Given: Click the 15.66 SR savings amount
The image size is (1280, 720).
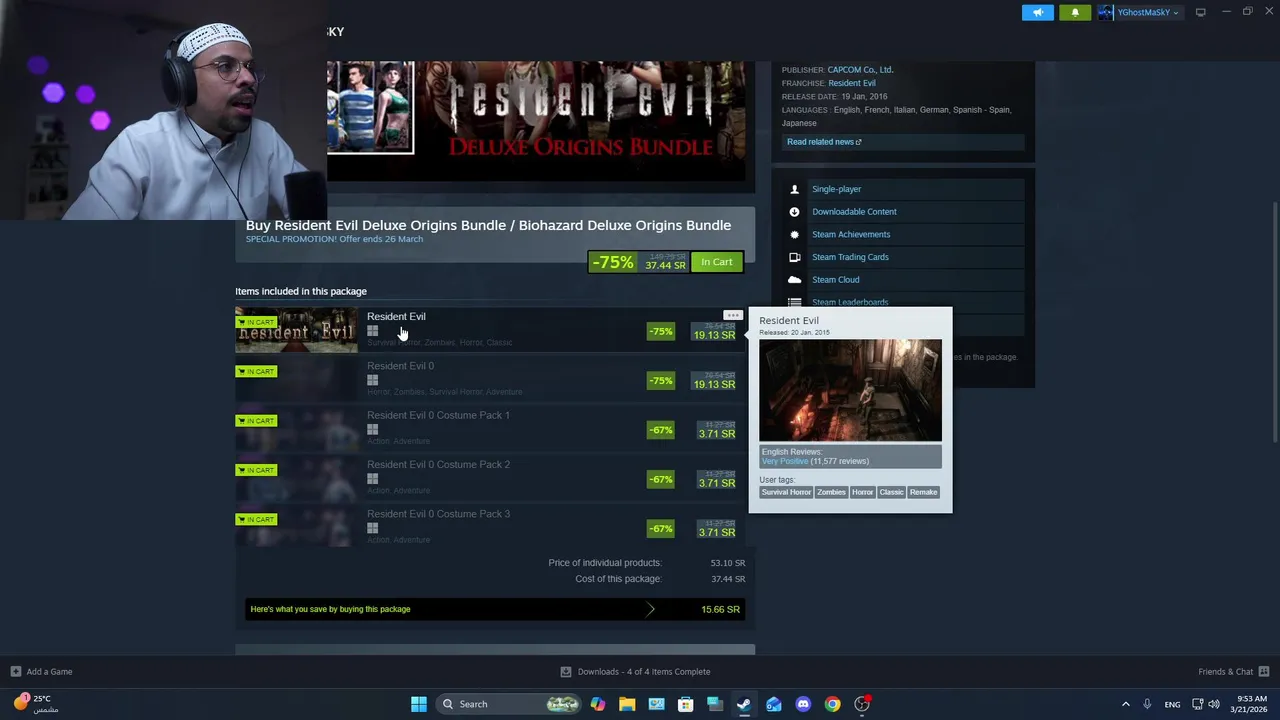Looking at the screenshot, I should [720, 609].
